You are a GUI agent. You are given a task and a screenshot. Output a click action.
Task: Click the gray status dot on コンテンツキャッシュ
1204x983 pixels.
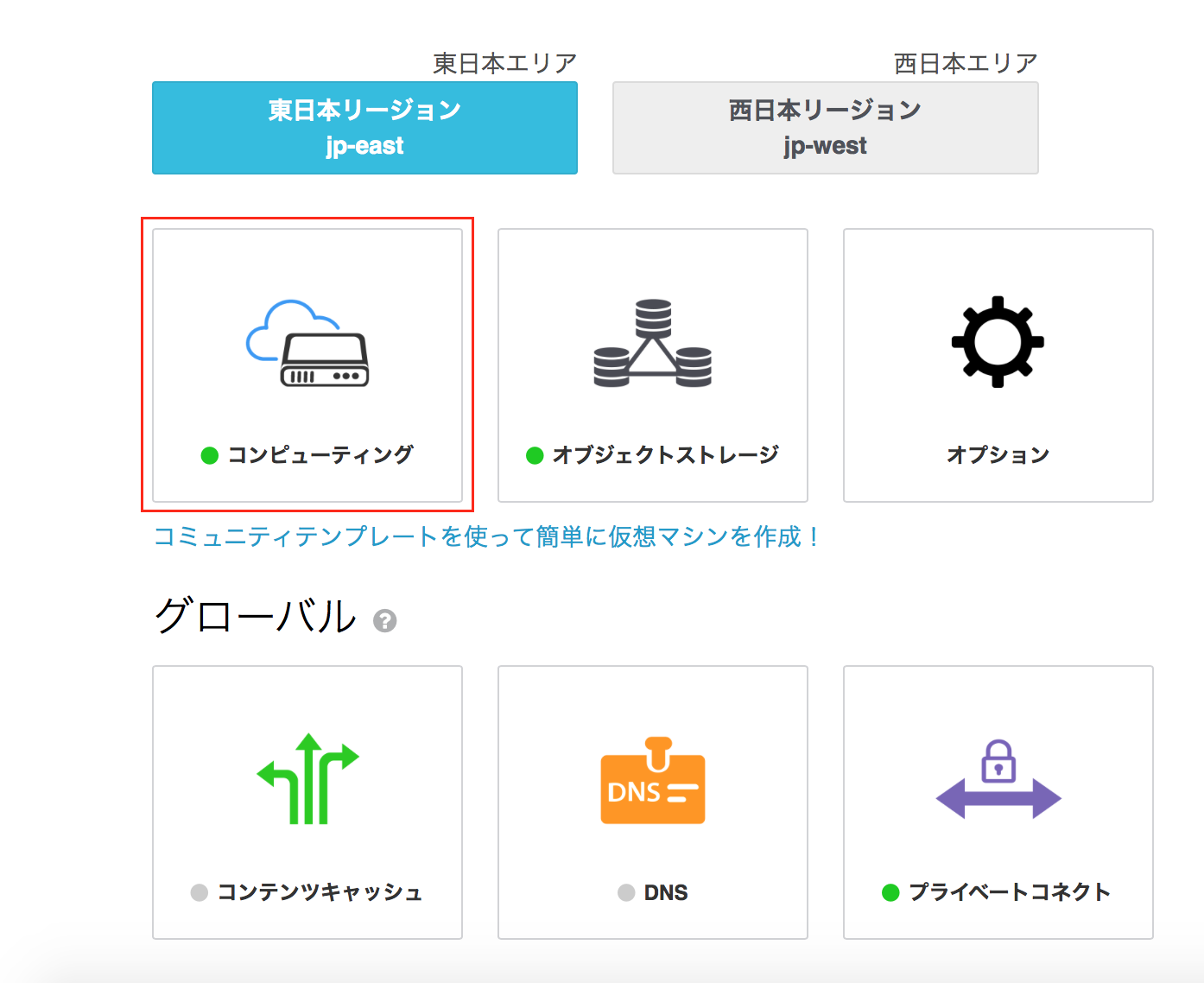pos(200,892)
